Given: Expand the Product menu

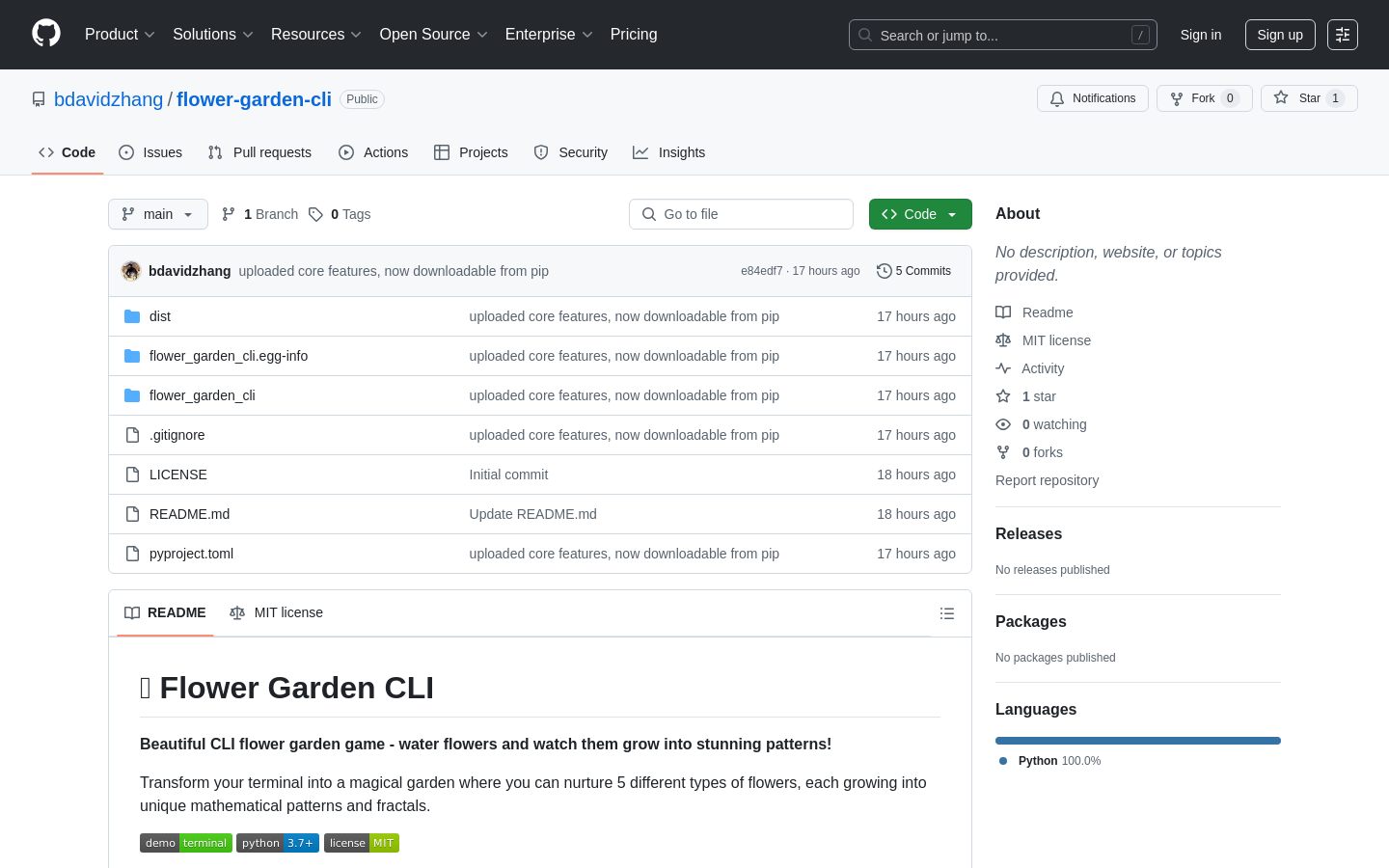Looking at the screenshot, I should coord(120,34).
